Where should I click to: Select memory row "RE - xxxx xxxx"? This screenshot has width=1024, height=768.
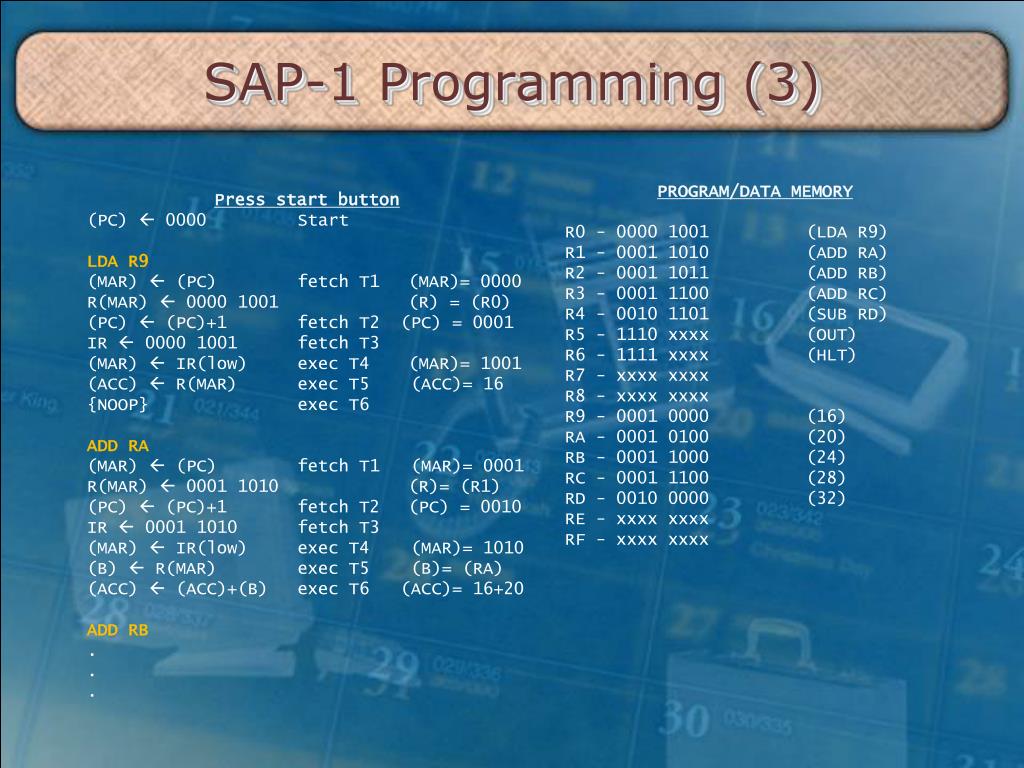(637, 519)
